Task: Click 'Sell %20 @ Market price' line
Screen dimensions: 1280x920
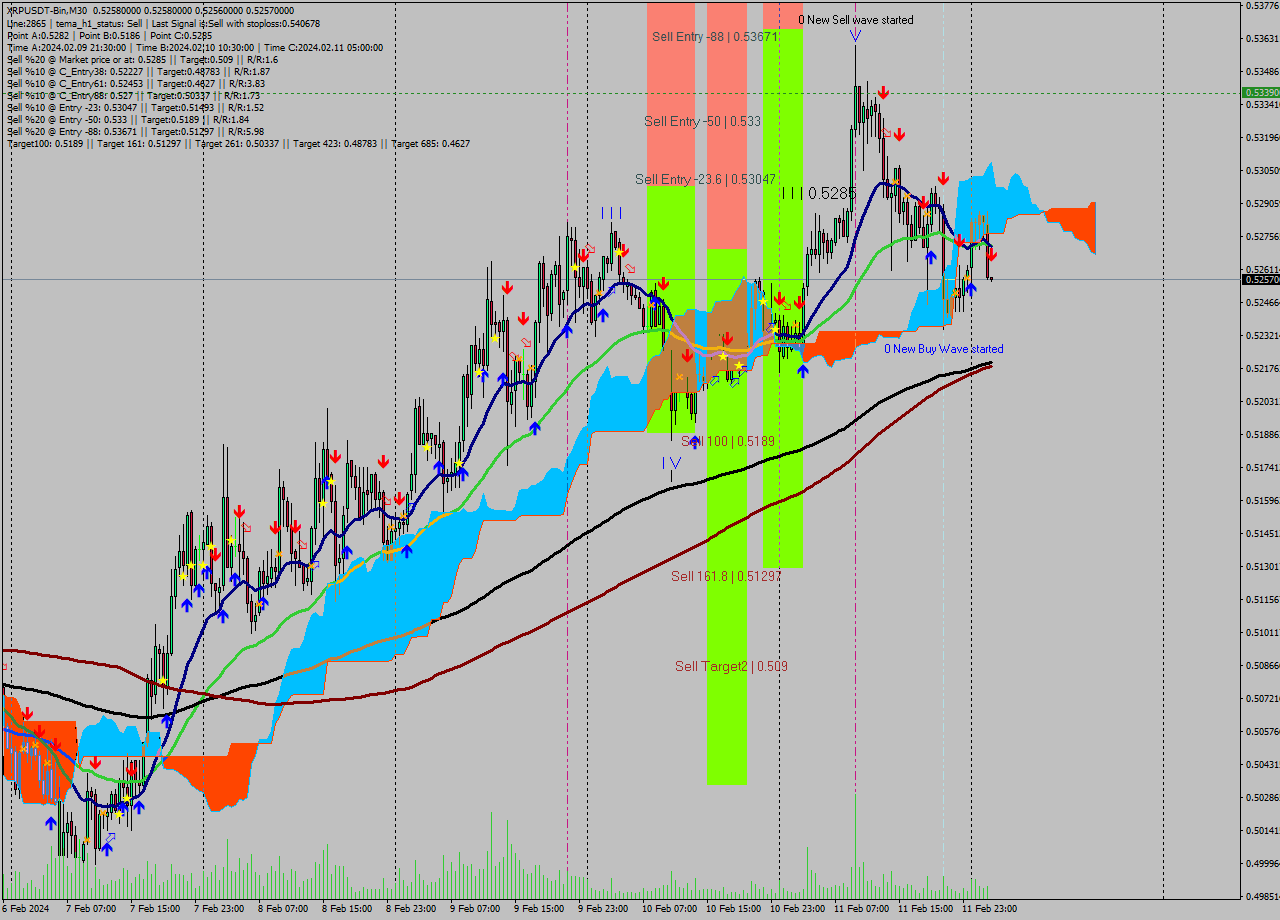Action: click(142, 59)
